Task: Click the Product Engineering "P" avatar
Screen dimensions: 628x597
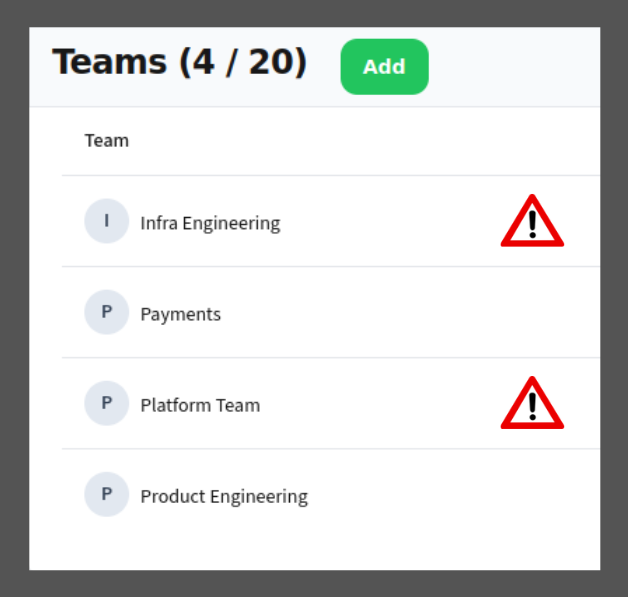Action: (107, 494)
